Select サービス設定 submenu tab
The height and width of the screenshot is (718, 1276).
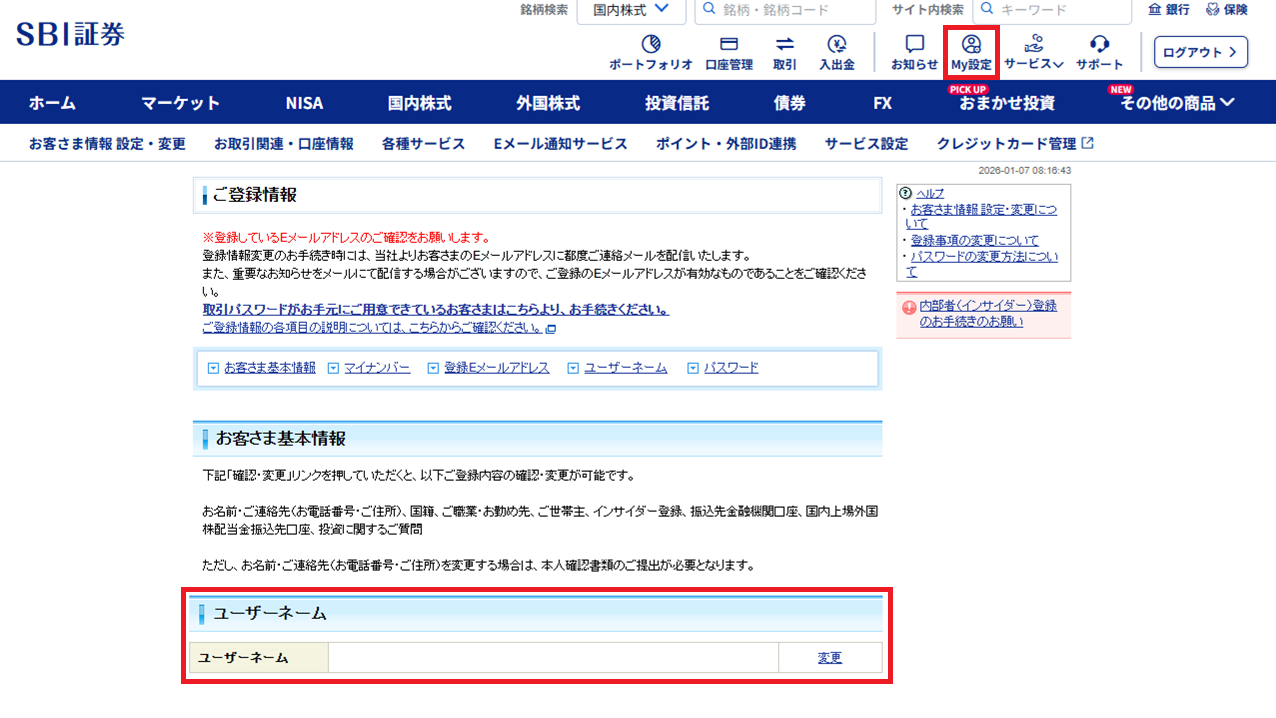(x=867, y=144)
